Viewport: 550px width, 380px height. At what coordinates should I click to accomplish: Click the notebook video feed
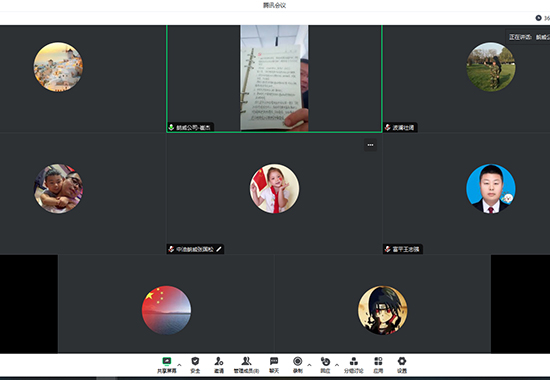pyautogui.click(x=274, y=78)
